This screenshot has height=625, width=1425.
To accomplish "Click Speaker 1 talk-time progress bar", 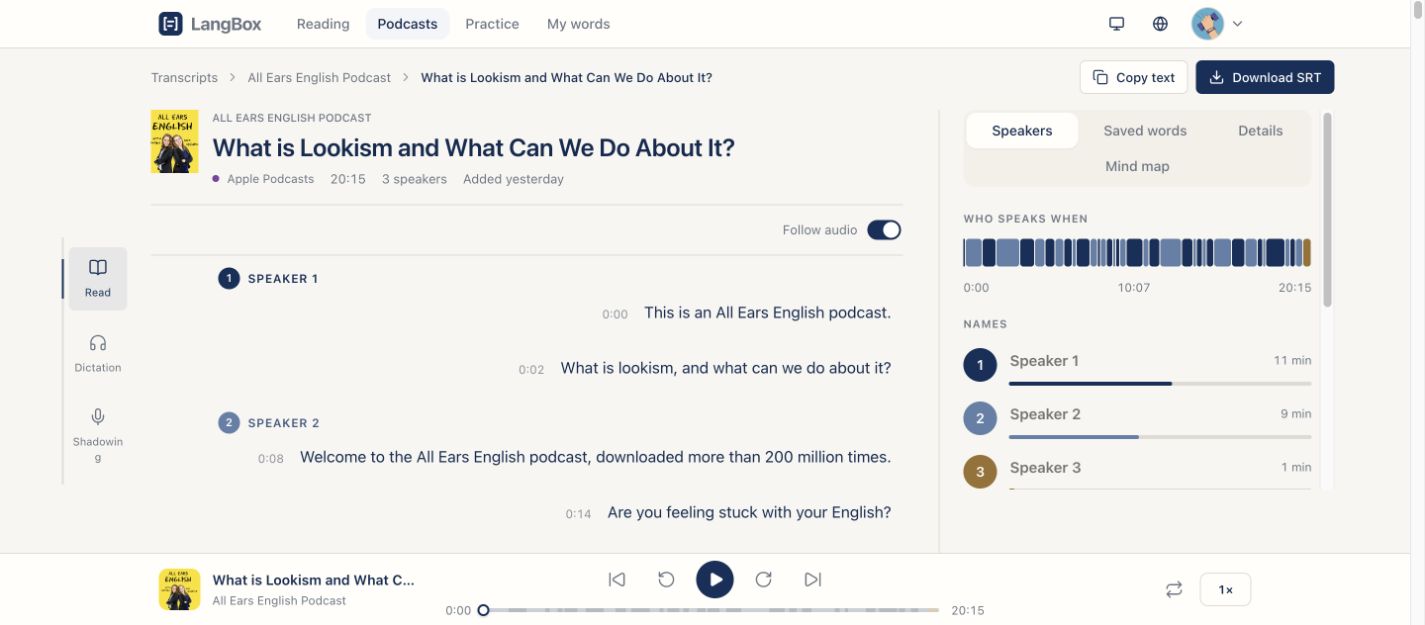I will 1160,384.
